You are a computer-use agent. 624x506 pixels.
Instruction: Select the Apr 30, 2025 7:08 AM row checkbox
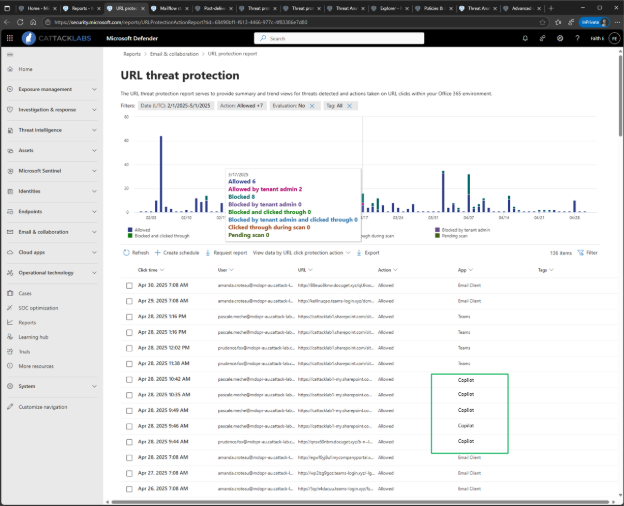[x=129, y=286]
